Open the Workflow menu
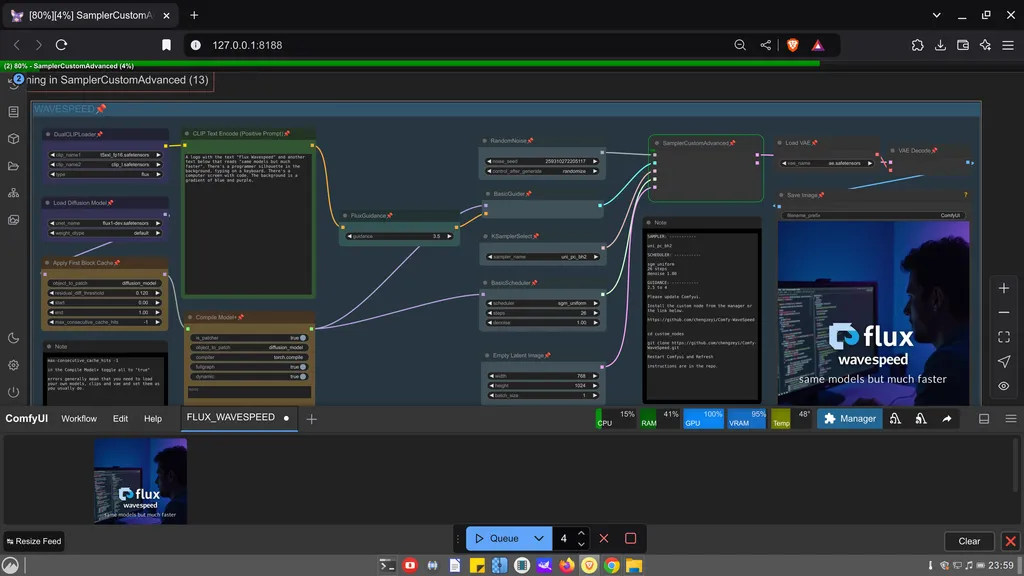 coord(79,419)
